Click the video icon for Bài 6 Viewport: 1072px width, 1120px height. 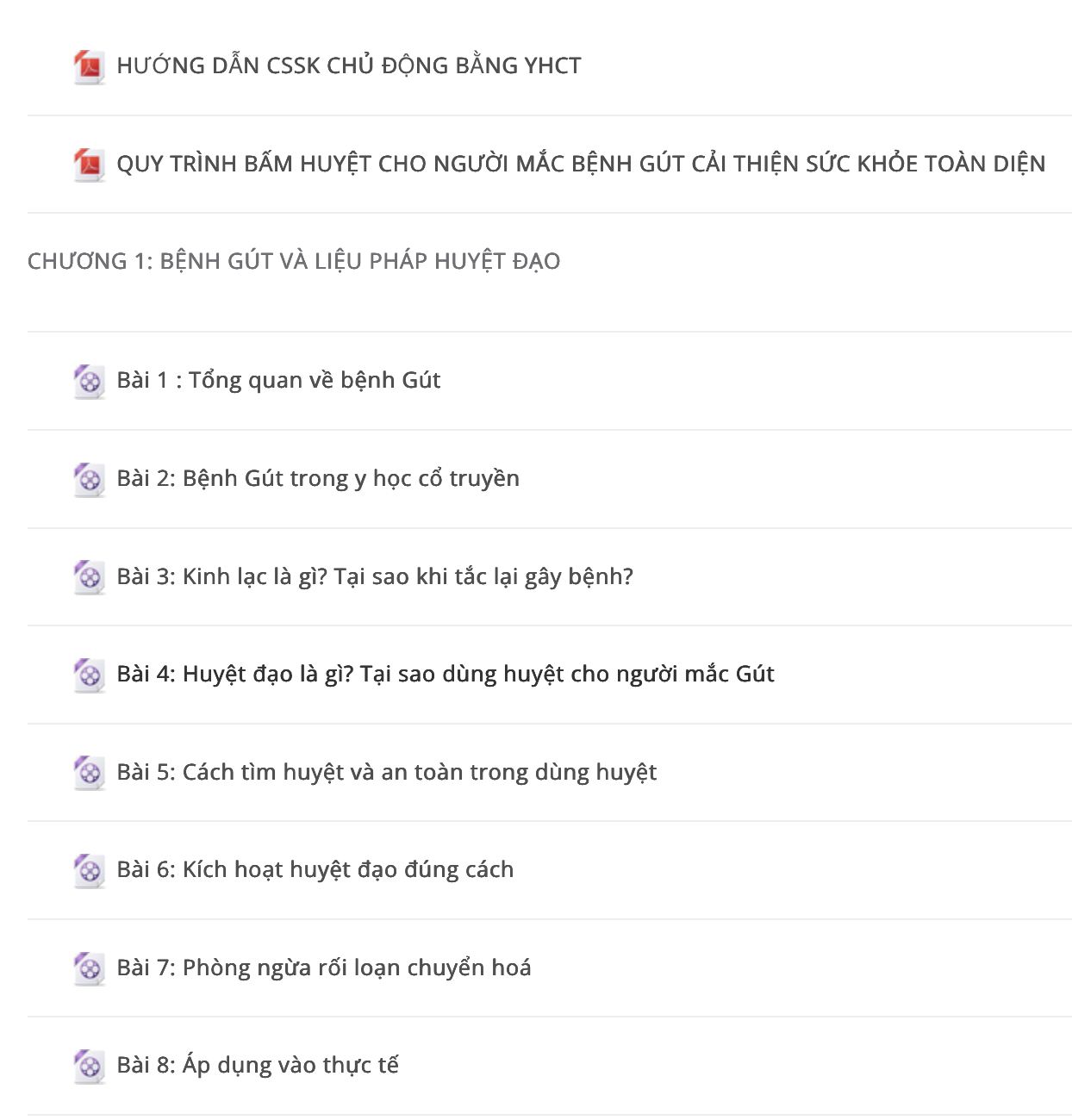[x=89, y=870]
